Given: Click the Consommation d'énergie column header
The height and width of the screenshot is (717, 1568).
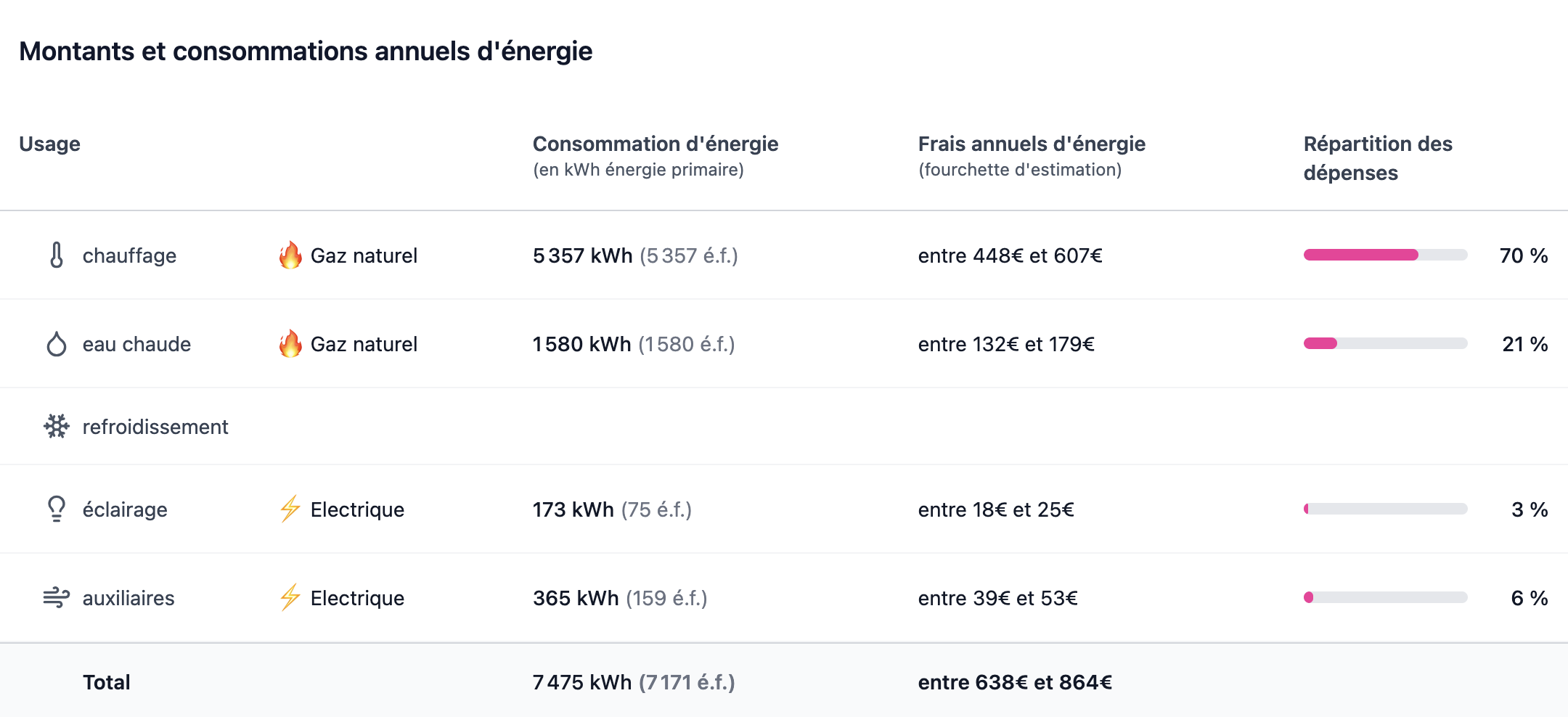Looking at the screenshot, I should (x=655, y=144).
